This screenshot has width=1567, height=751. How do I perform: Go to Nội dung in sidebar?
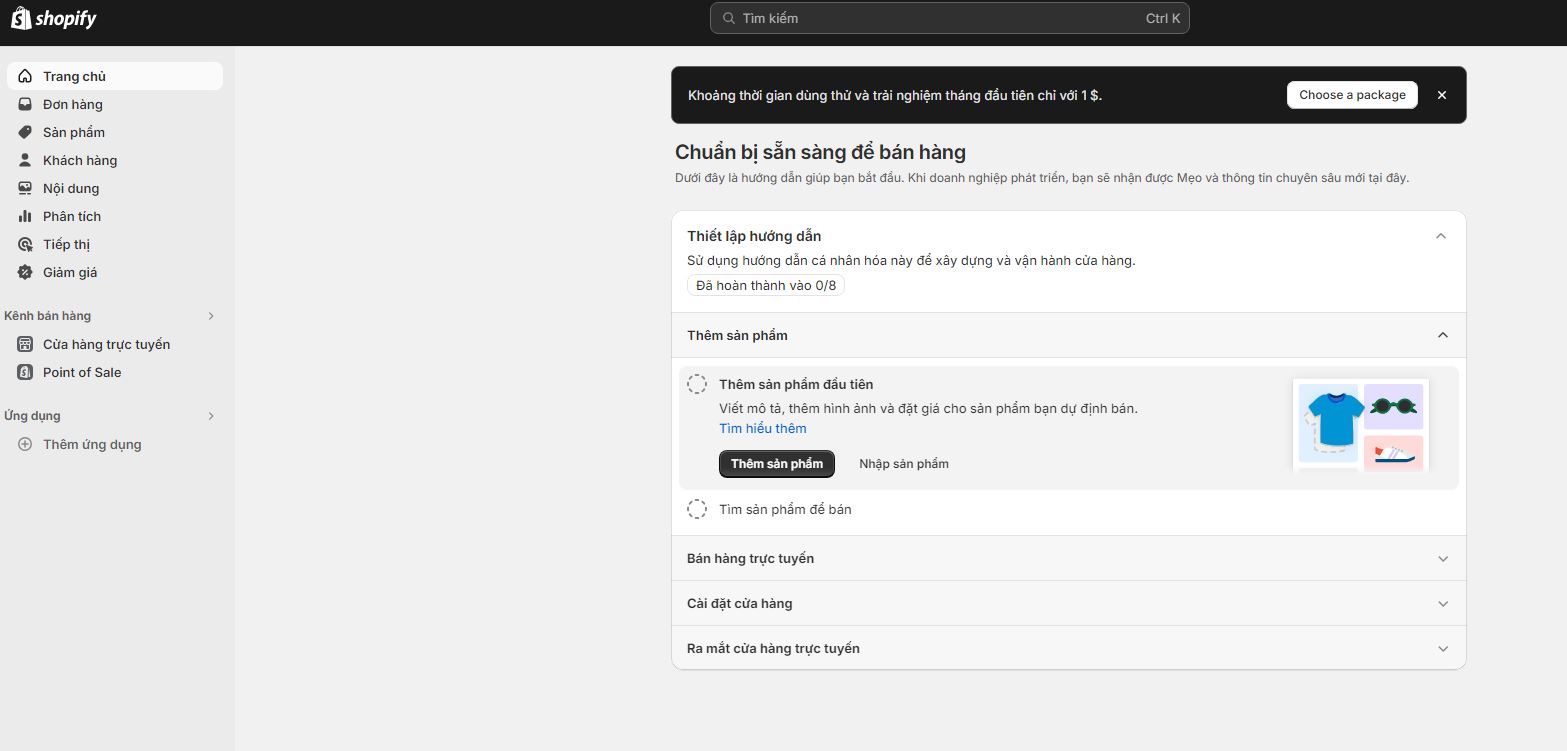tap(71, 188)
